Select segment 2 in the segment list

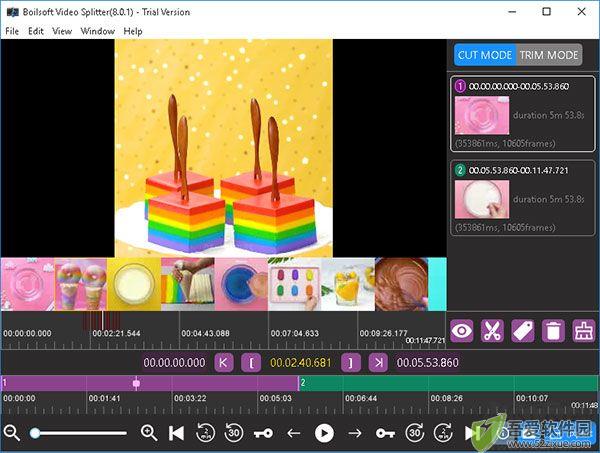(523, 198)
